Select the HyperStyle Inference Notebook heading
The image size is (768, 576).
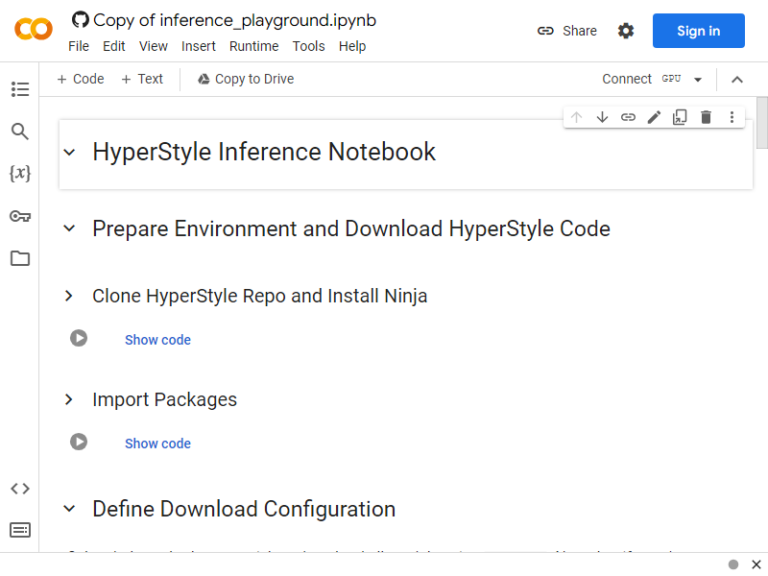(x=264, y=152)
